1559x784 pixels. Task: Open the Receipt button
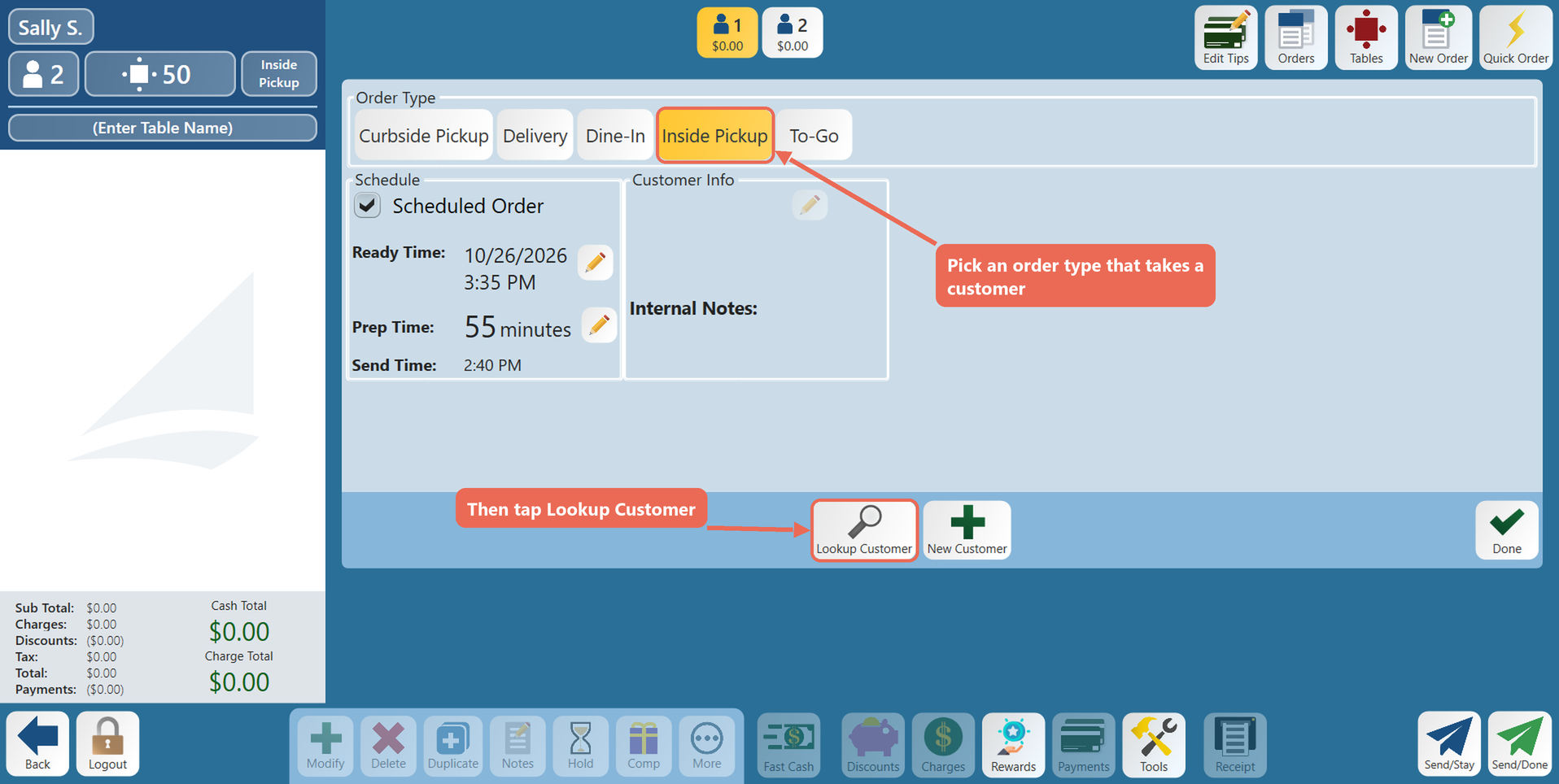1234,745
